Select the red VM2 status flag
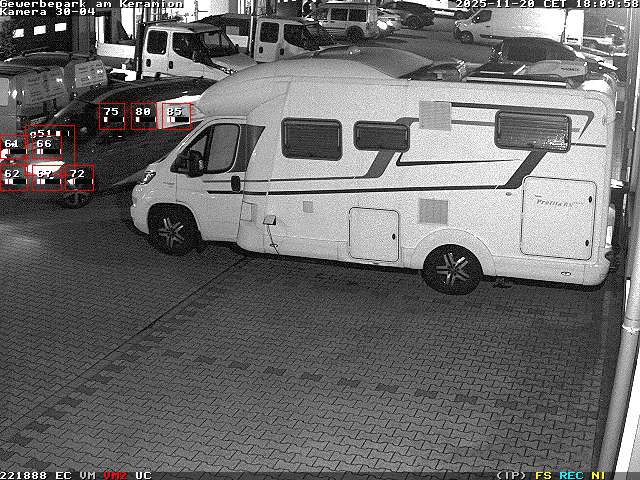Viewport: 640px width, 480px height. pyautogui.click(x=115, y=475)
